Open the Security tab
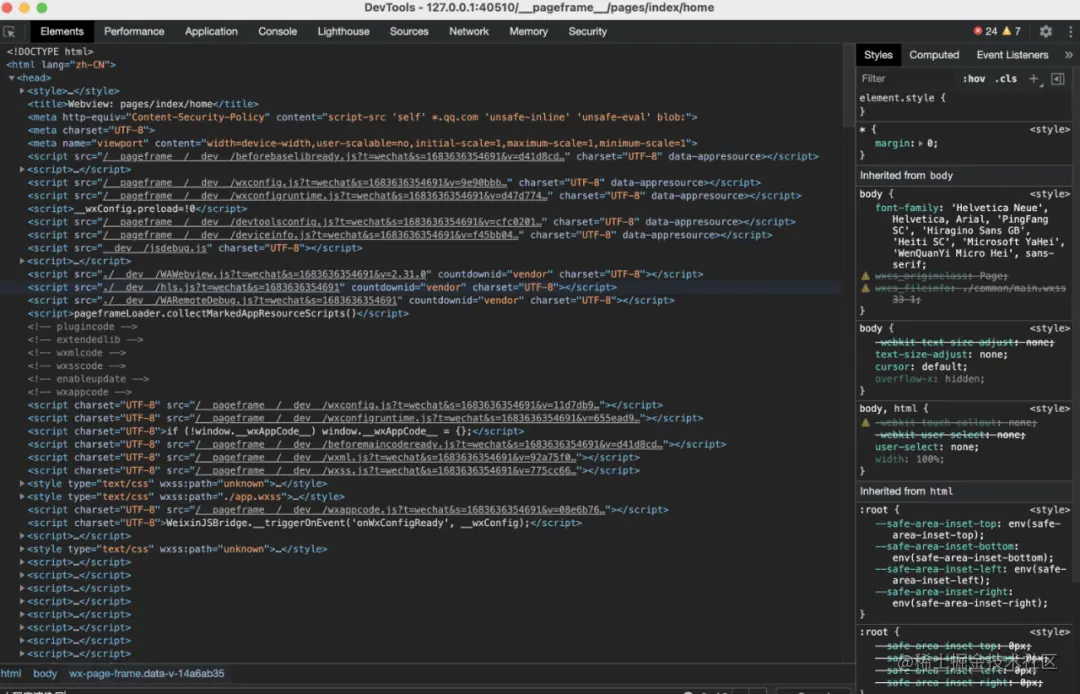 coord(588,32)
